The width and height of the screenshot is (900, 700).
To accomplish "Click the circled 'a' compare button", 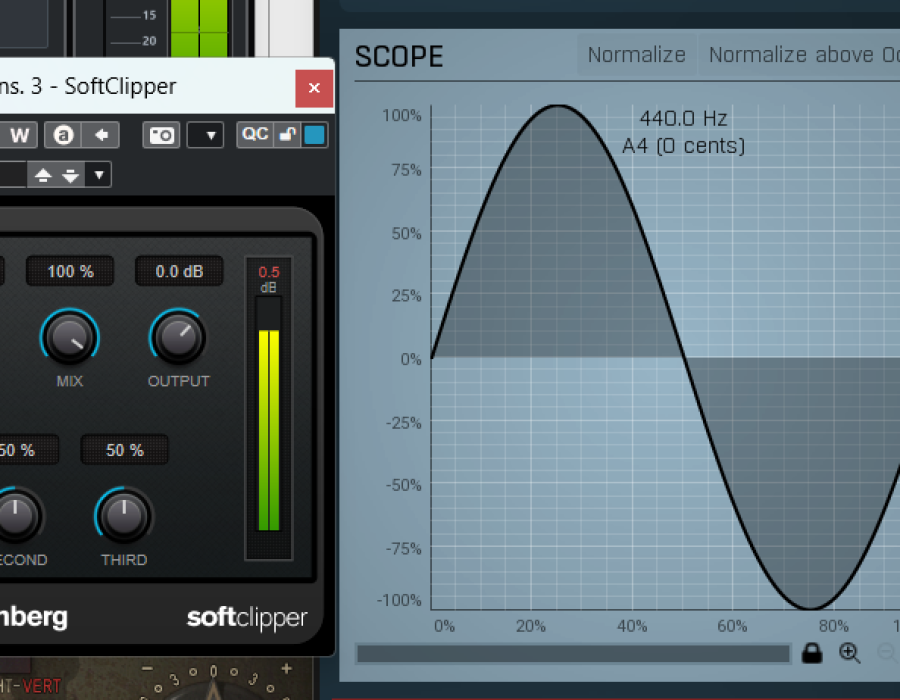I will (63, 135).
